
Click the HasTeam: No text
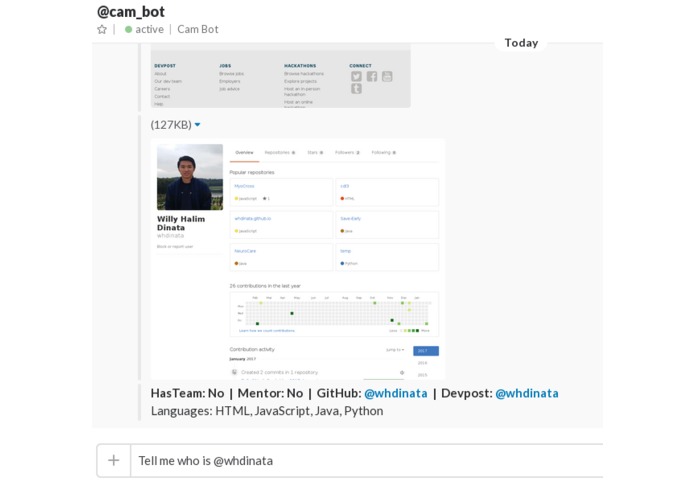187,393
